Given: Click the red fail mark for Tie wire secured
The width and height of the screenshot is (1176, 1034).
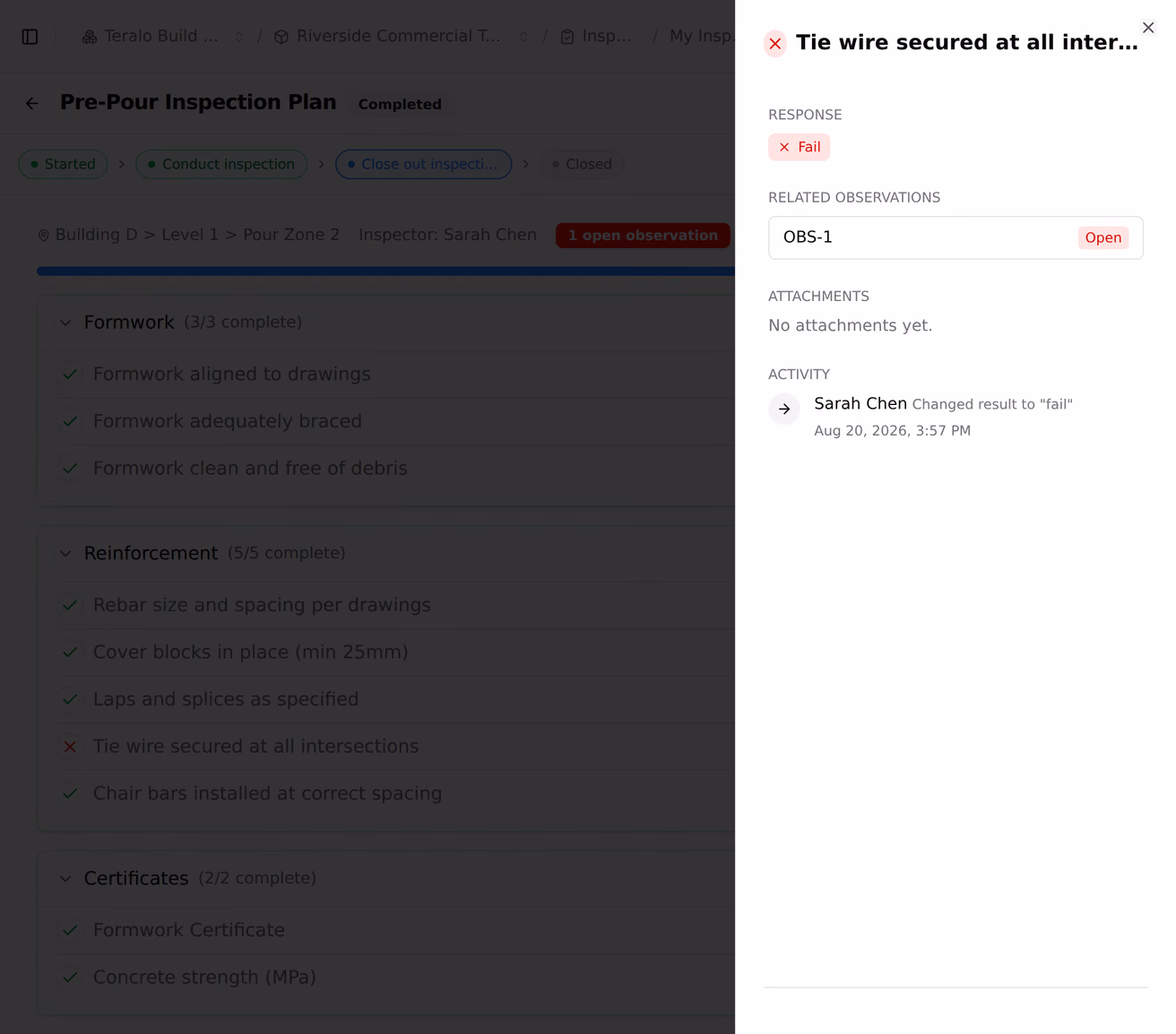Looking at the screenshot, I should [70, 746].
